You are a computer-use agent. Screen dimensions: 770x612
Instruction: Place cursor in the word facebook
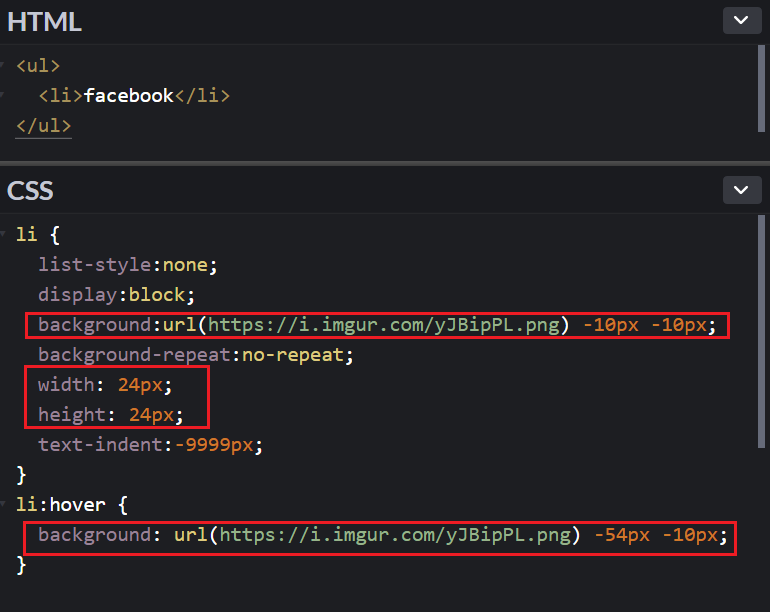tap(129, 96)
